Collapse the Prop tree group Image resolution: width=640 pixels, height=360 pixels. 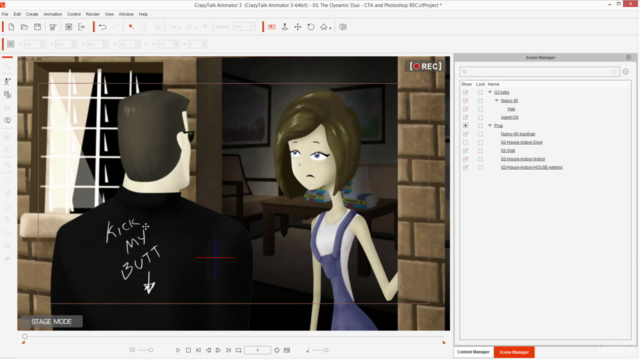(x=490, y=126)
